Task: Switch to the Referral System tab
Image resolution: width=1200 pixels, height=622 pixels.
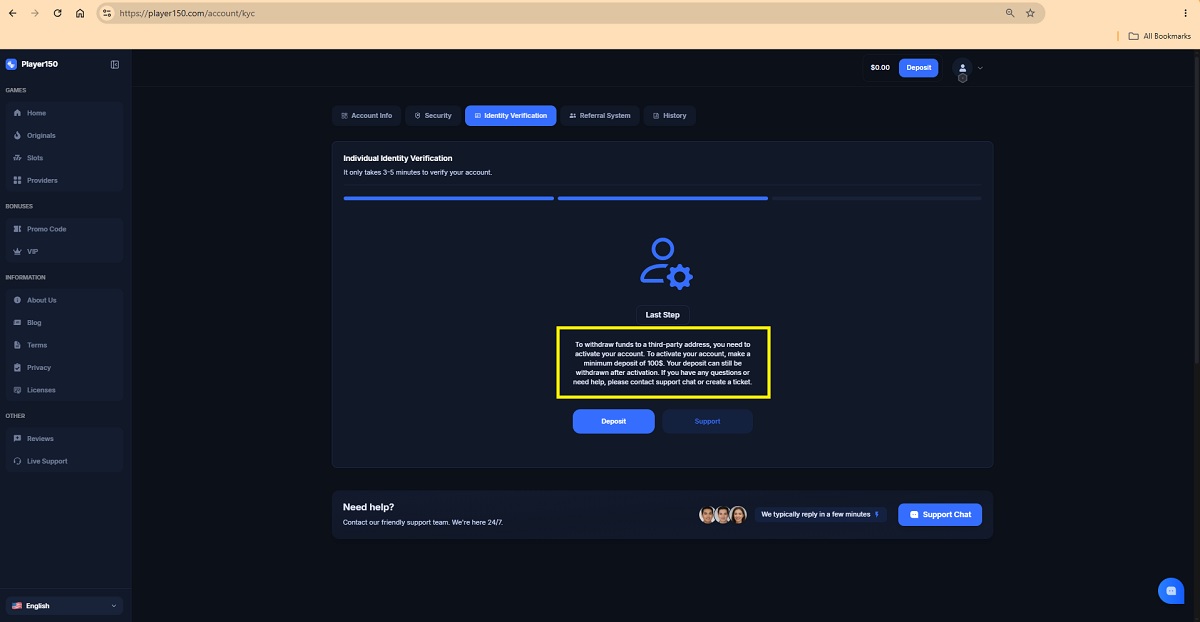Action: click(x=600, y=115)
